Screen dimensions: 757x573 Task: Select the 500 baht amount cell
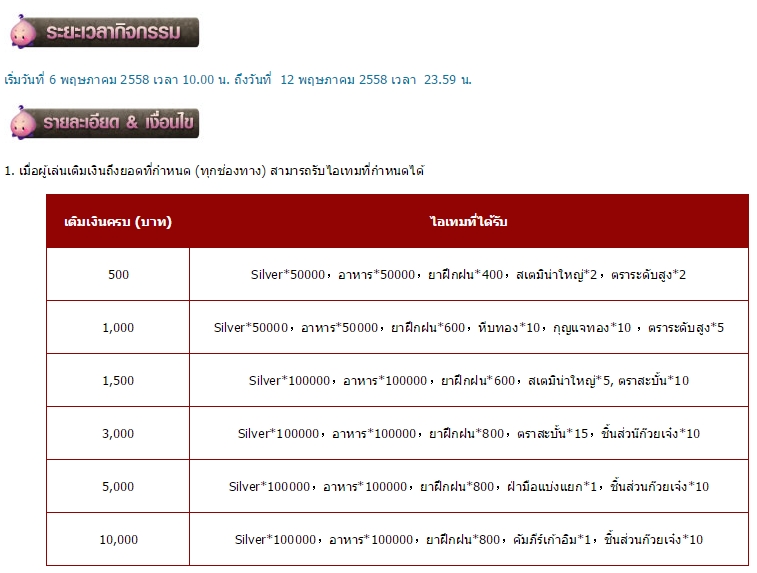118,275
